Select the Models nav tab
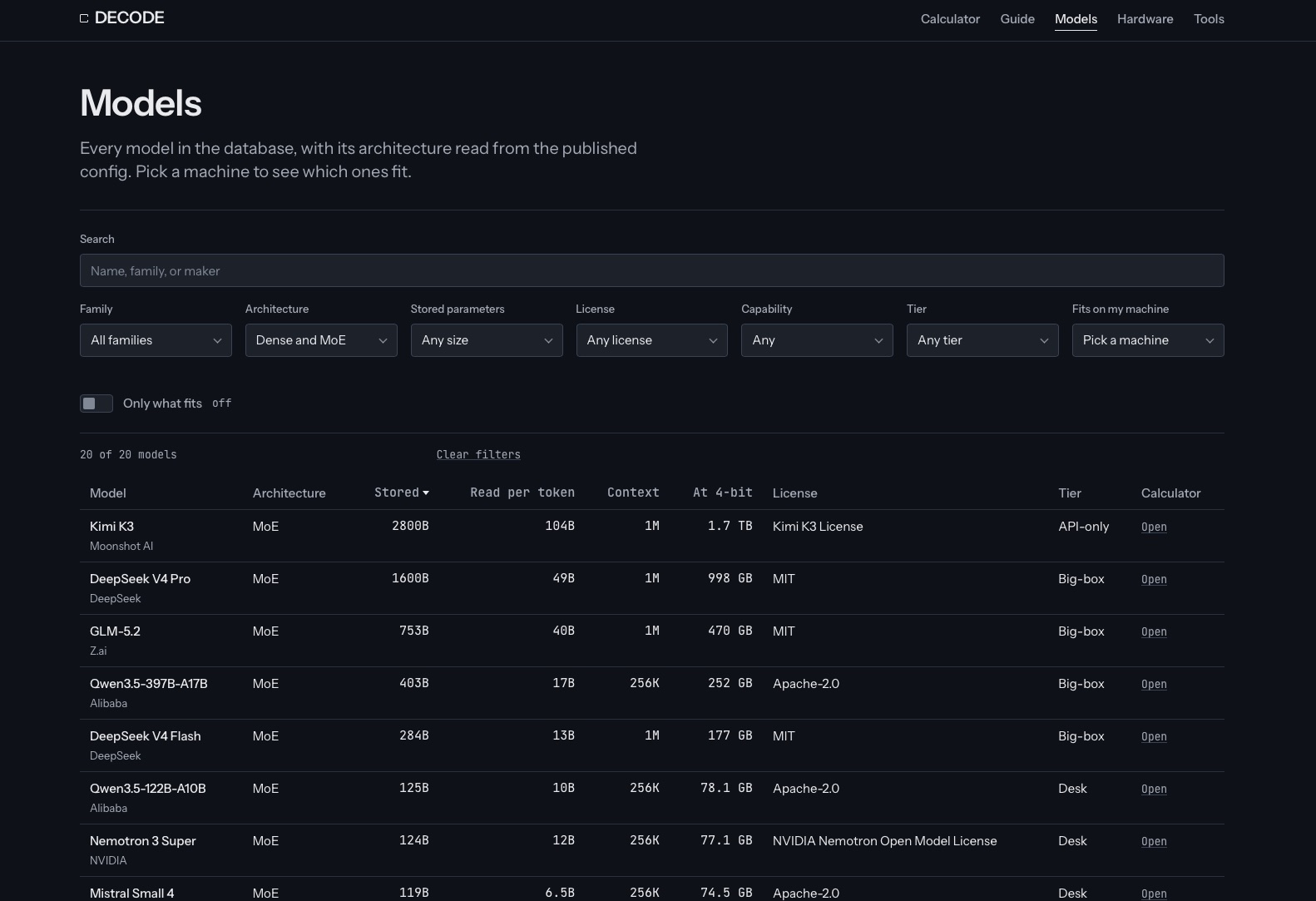The height and width of the screenshot is (901, 1316). pos(1076,18)
